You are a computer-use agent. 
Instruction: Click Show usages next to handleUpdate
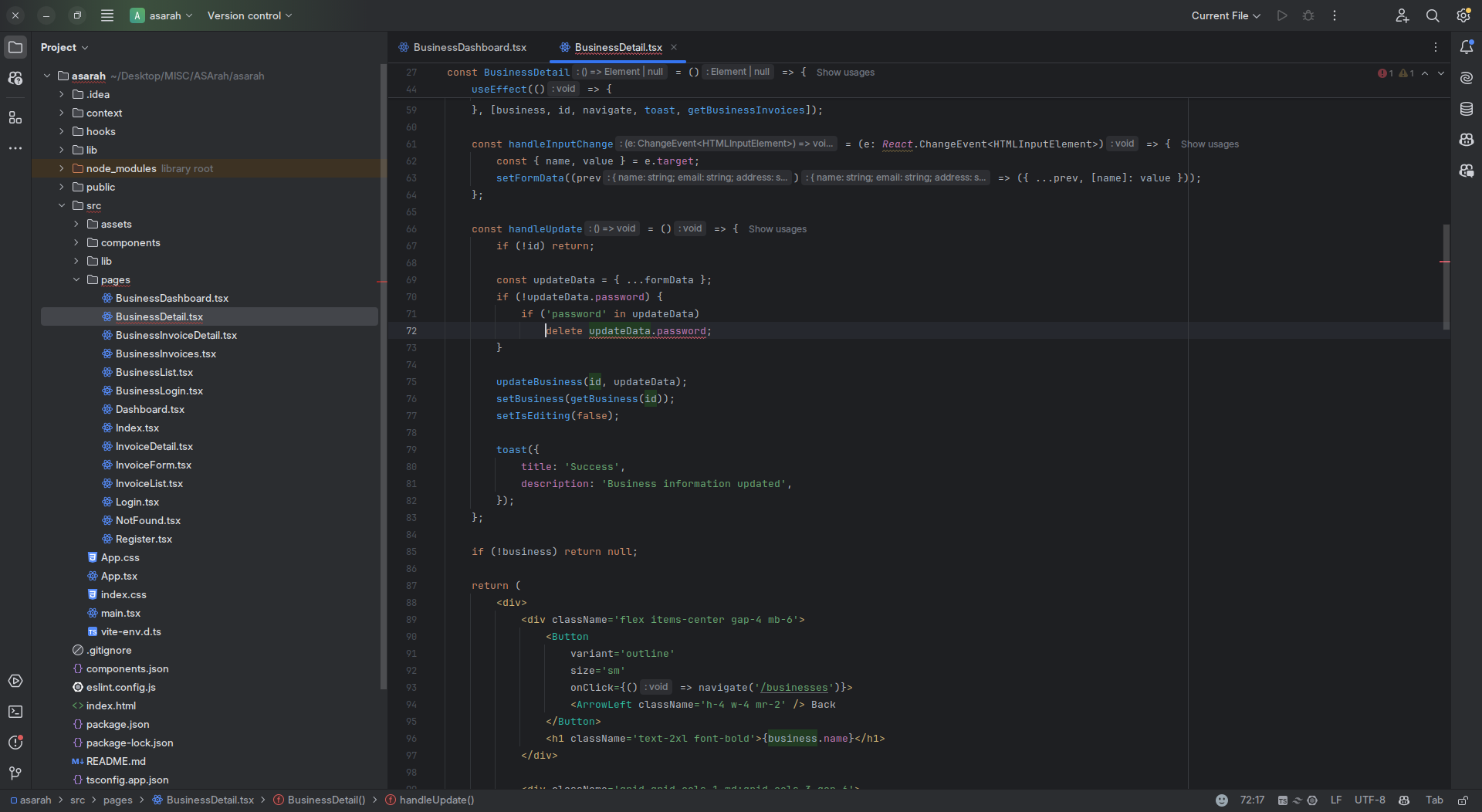[777, 228]
